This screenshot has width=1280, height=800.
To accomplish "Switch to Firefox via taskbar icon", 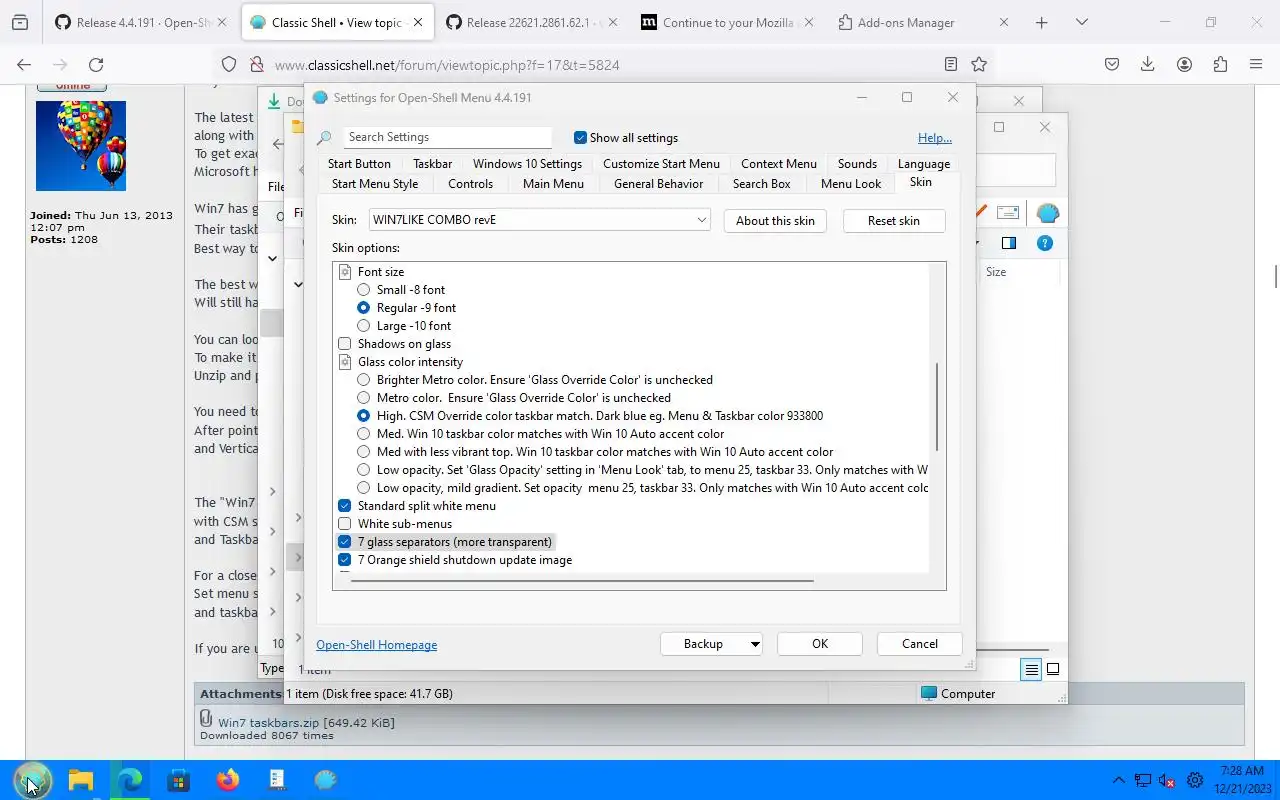I will pyautogui.click(x=228, y=780).
